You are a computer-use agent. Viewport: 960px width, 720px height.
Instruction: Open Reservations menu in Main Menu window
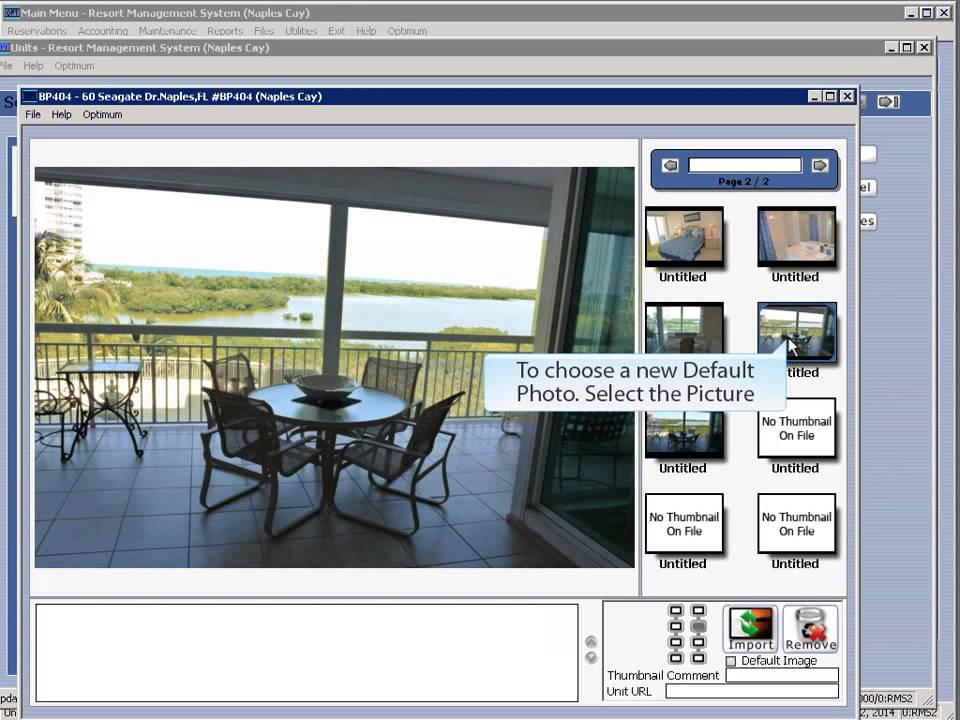coord(37,31)
